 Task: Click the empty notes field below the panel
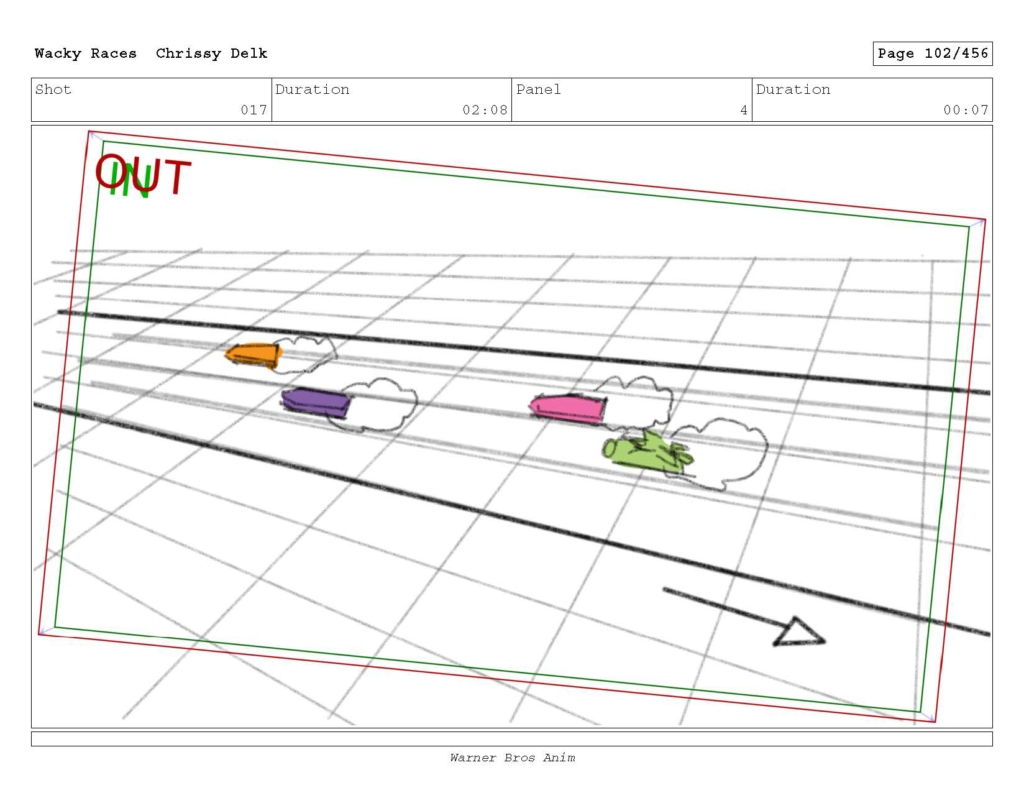[512, 739]
